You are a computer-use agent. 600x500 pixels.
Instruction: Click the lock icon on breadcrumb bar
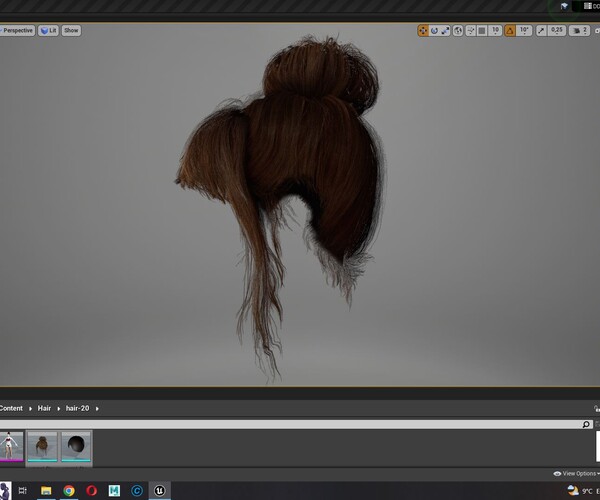point(597,409)
